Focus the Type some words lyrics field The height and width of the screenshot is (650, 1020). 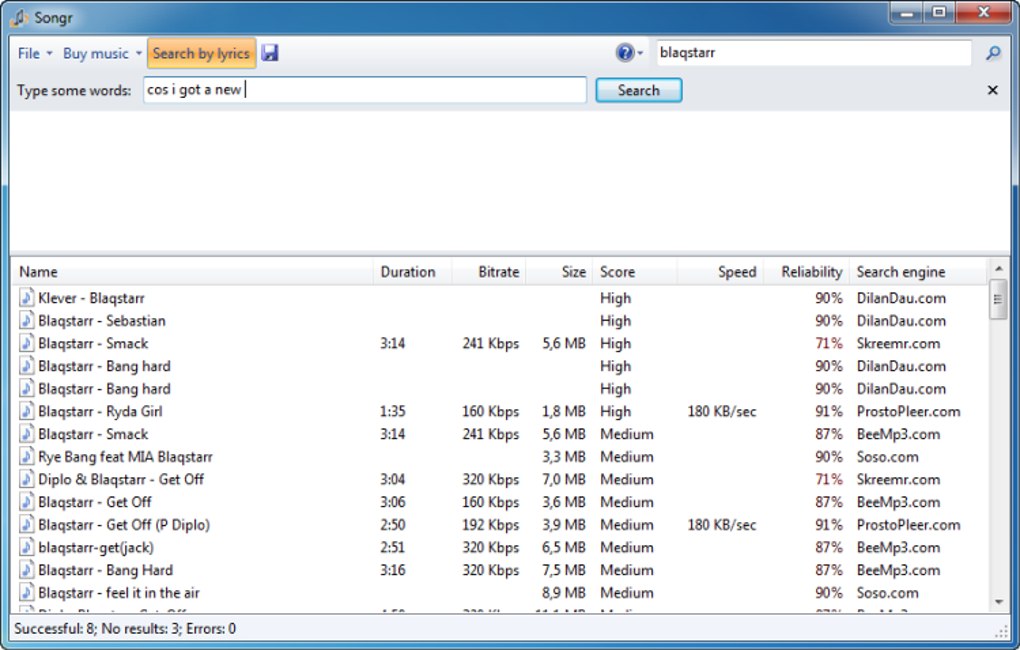(365, 90)
